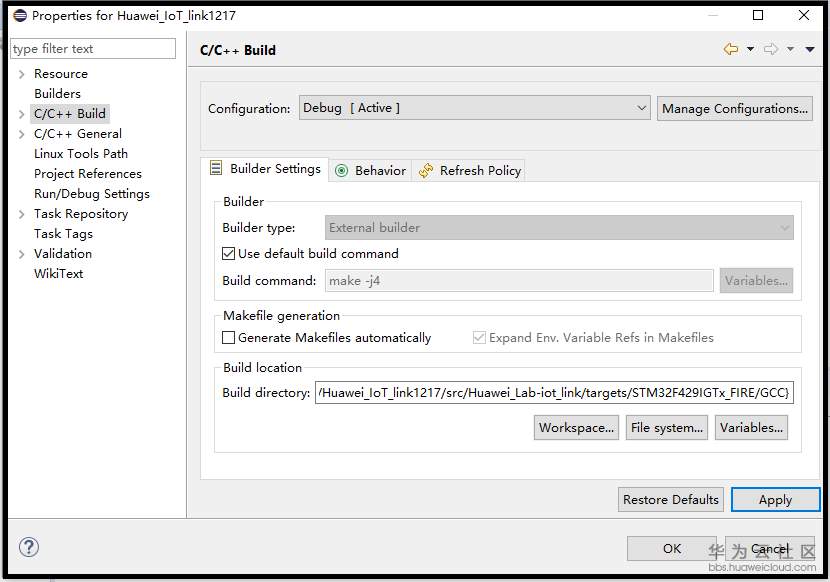Screen dimensions: 830x582
Task: Expand the Resource tree node
Action: coord(22,74)
